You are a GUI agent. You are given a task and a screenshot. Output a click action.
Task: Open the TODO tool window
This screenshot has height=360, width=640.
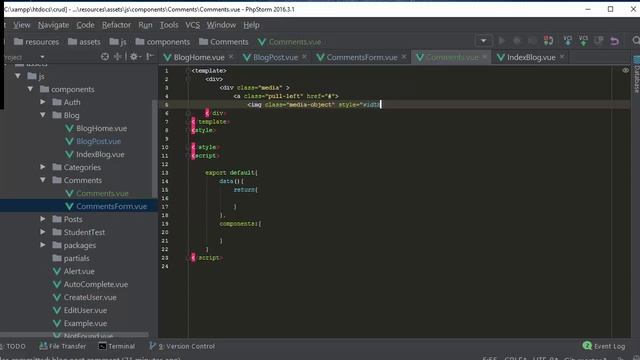pyautogui.click(x=13, y=346)
